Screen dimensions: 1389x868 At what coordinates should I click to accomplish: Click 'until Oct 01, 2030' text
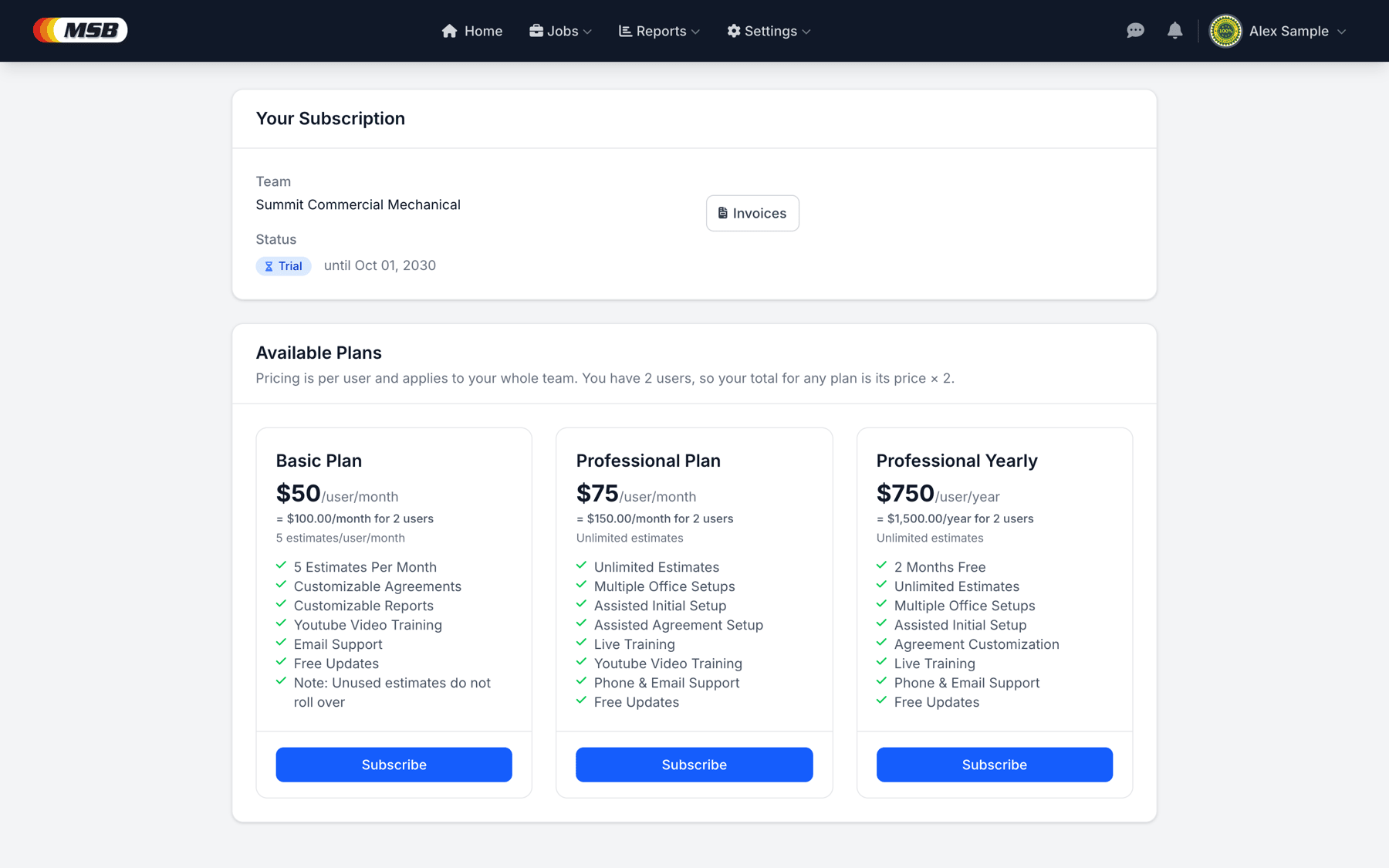(x=380, y=265)
